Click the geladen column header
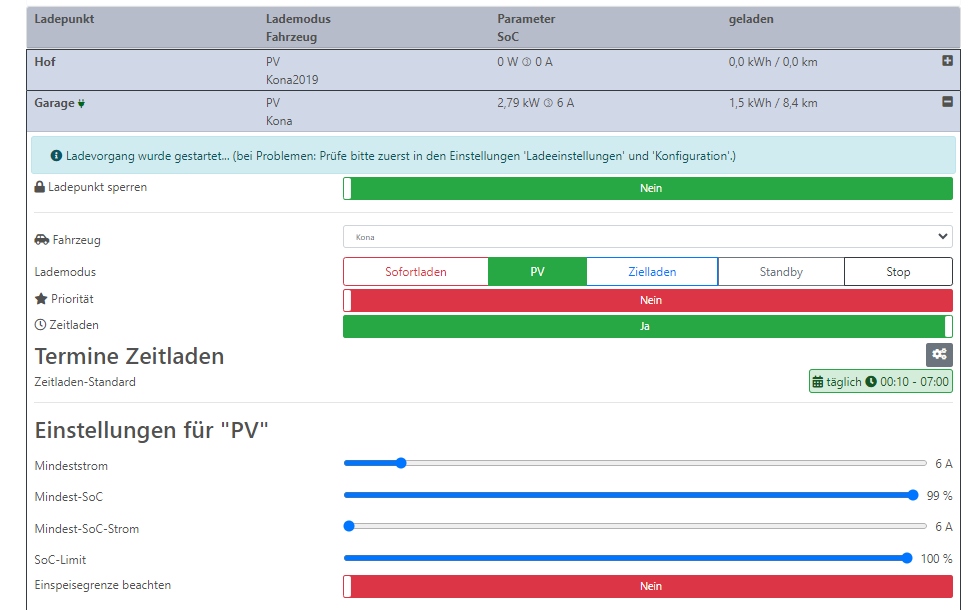The height and width of the screenshot is (610, 970). click(x=751, y=19)
